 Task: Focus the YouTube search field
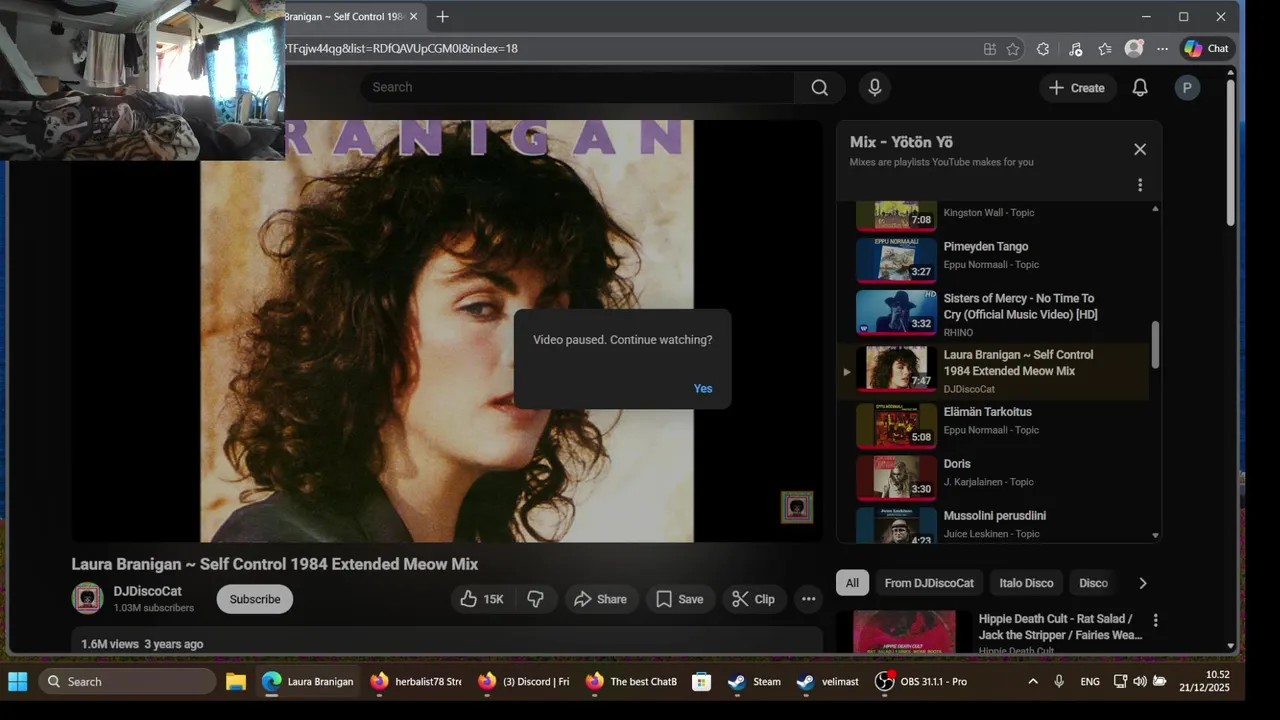(578, 88)
